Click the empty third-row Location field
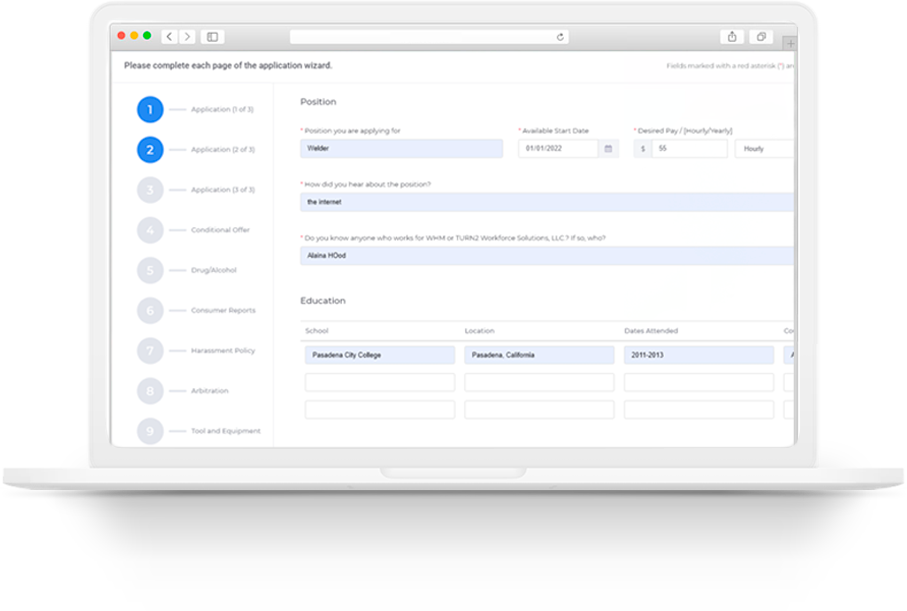Viewport: 907px width, 611px height. [539, 410]
